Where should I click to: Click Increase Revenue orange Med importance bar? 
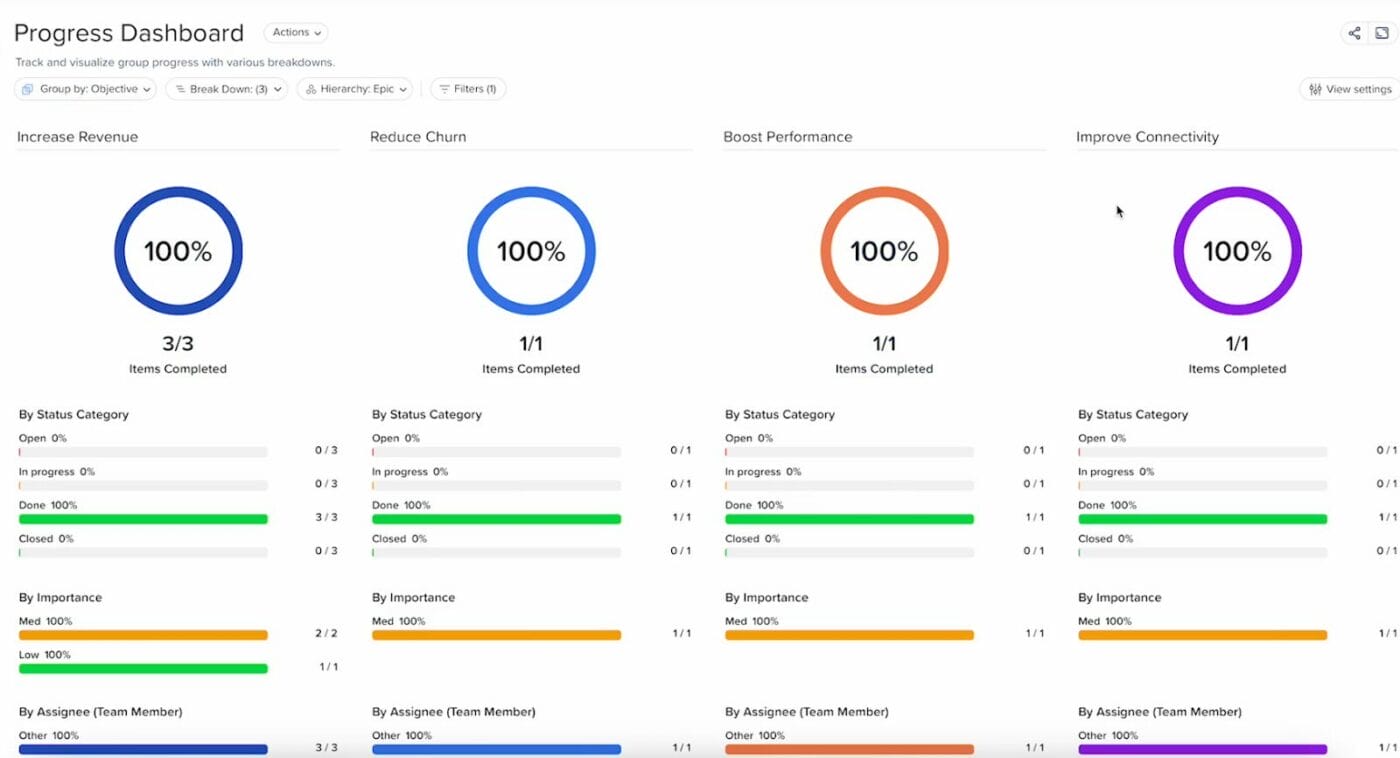click(143, 635)
